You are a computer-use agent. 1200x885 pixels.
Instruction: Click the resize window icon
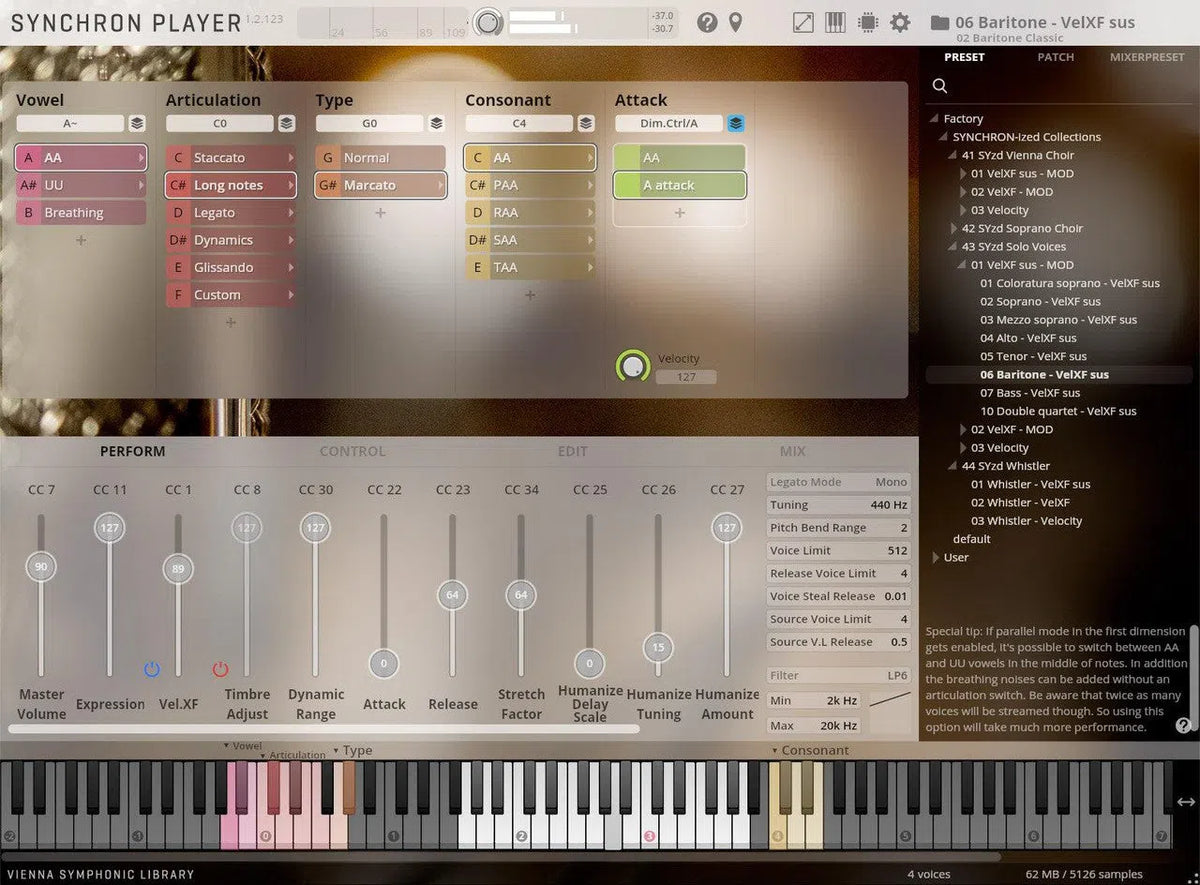[803, 21]
